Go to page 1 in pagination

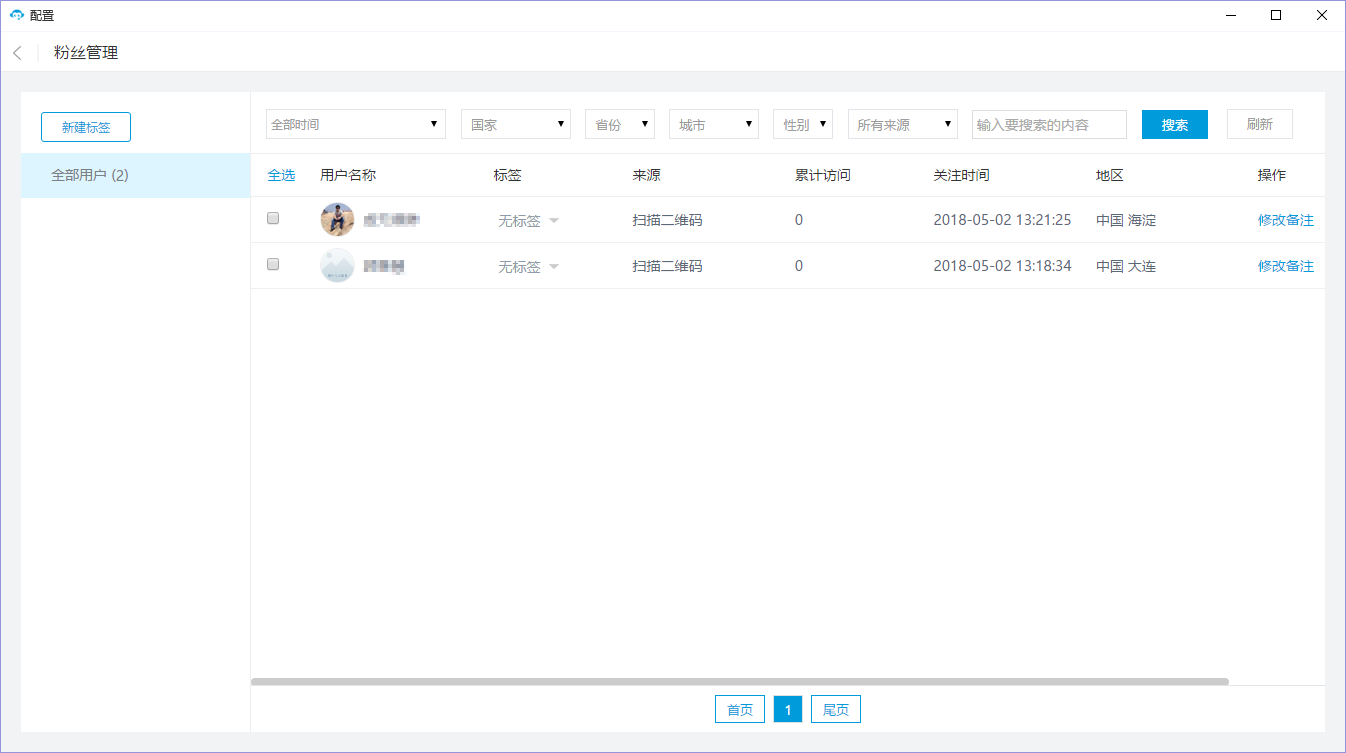tap(788, 709)
